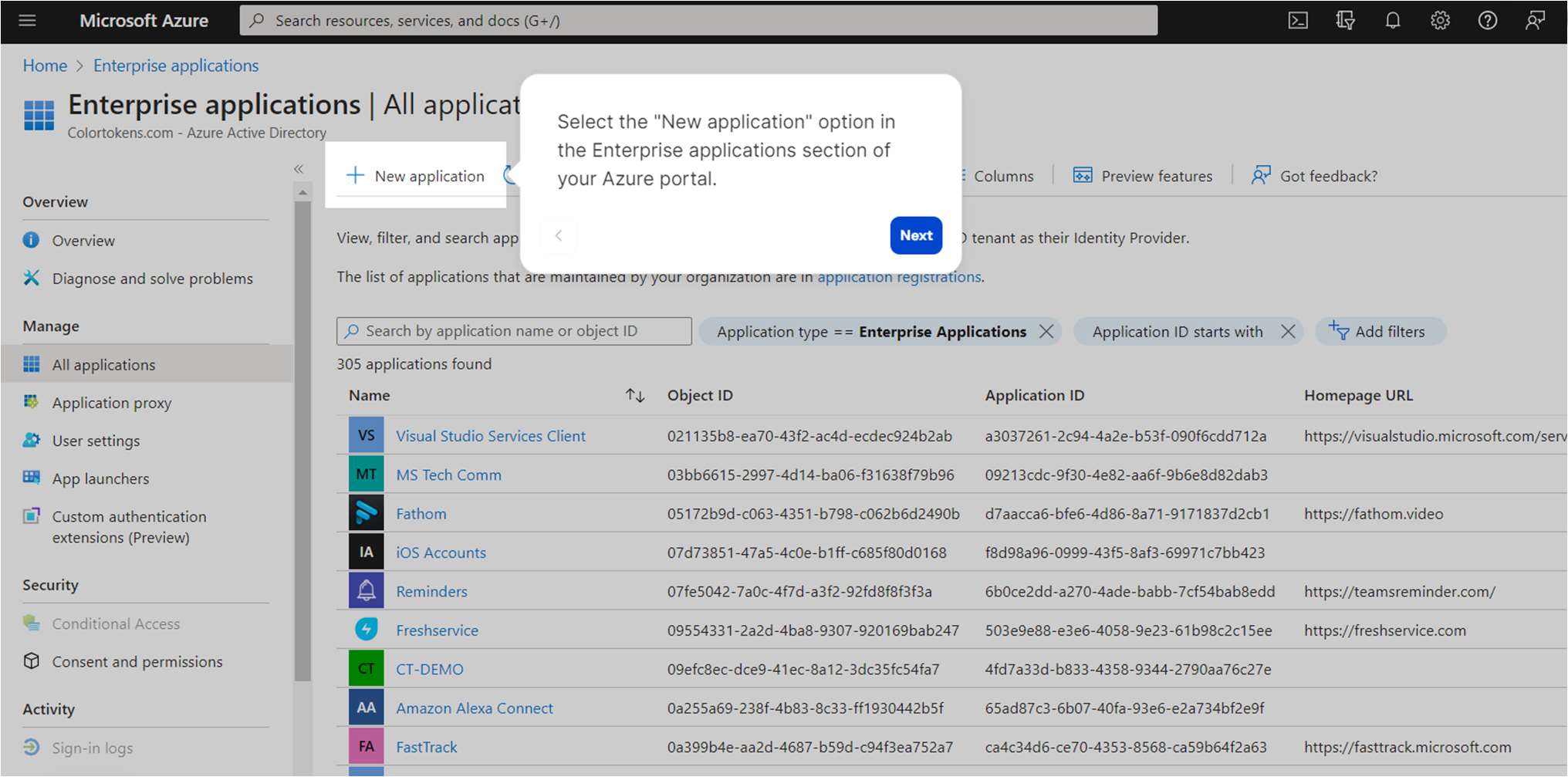Collapse the left navigation pane
The width and height of the screenshot is (1568, 777).
[x=299, y=168]
